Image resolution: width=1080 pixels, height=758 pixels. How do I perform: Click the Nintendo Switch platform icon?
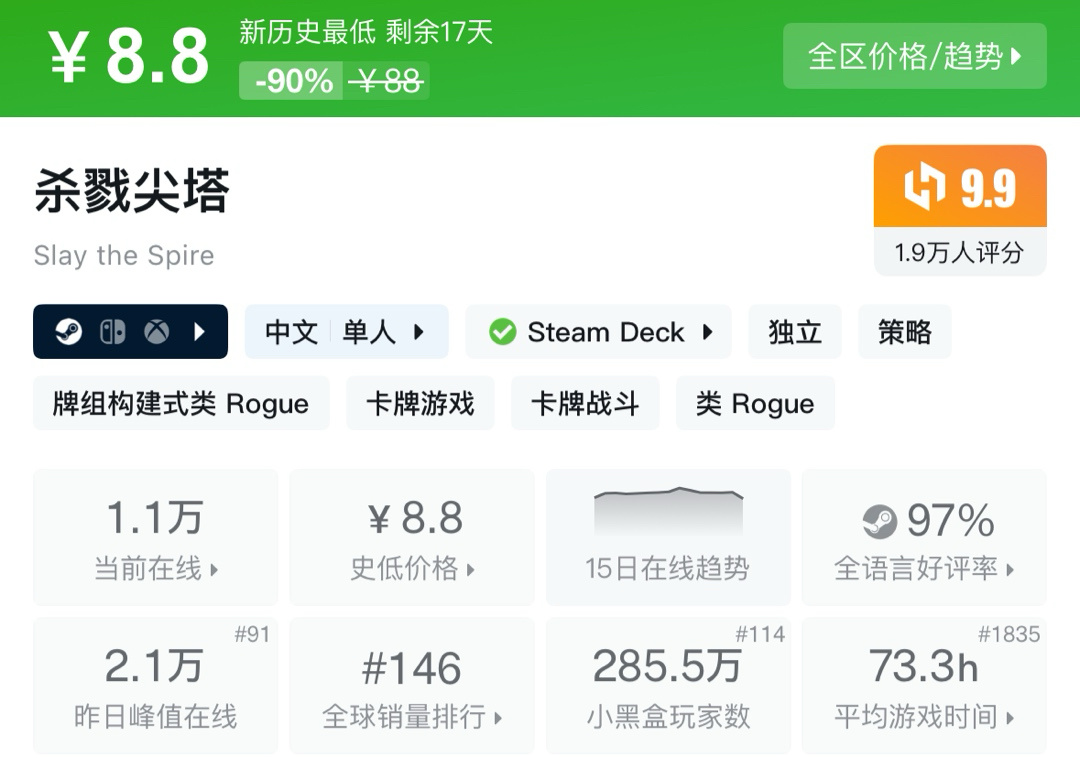(x=112, y=332)
